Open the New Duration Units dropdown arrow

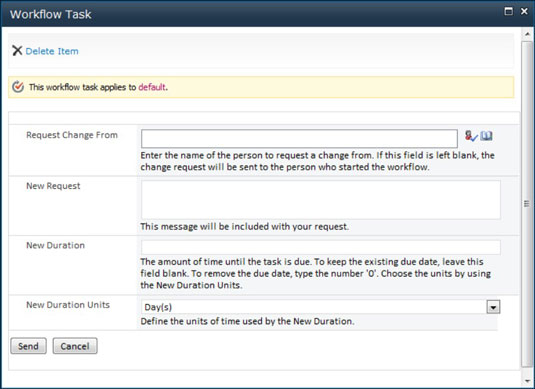point(493,307)
